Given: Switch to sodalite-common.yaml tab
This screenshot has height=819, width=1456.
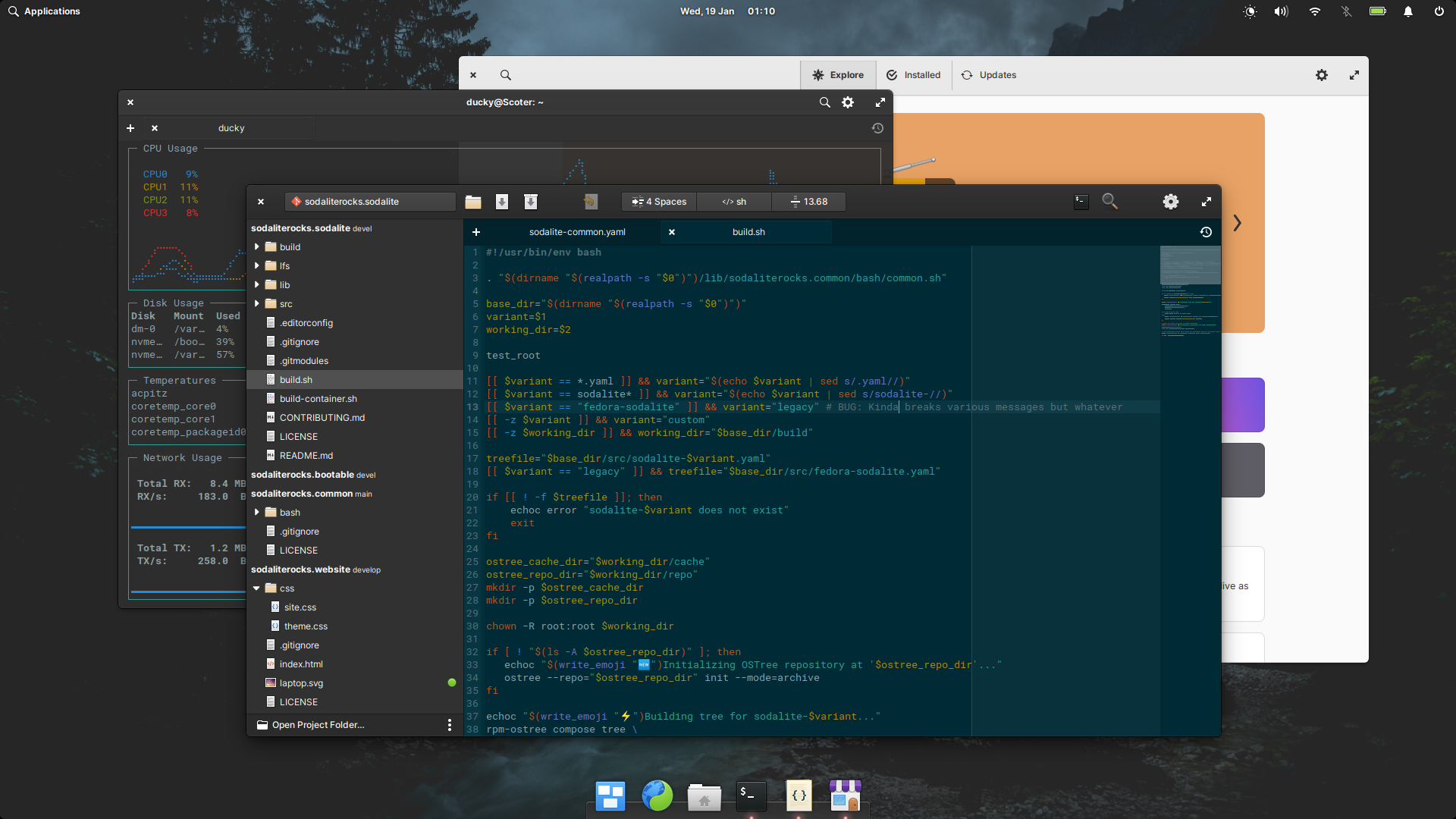Looking at the screenshot, I should pos(577,232).
